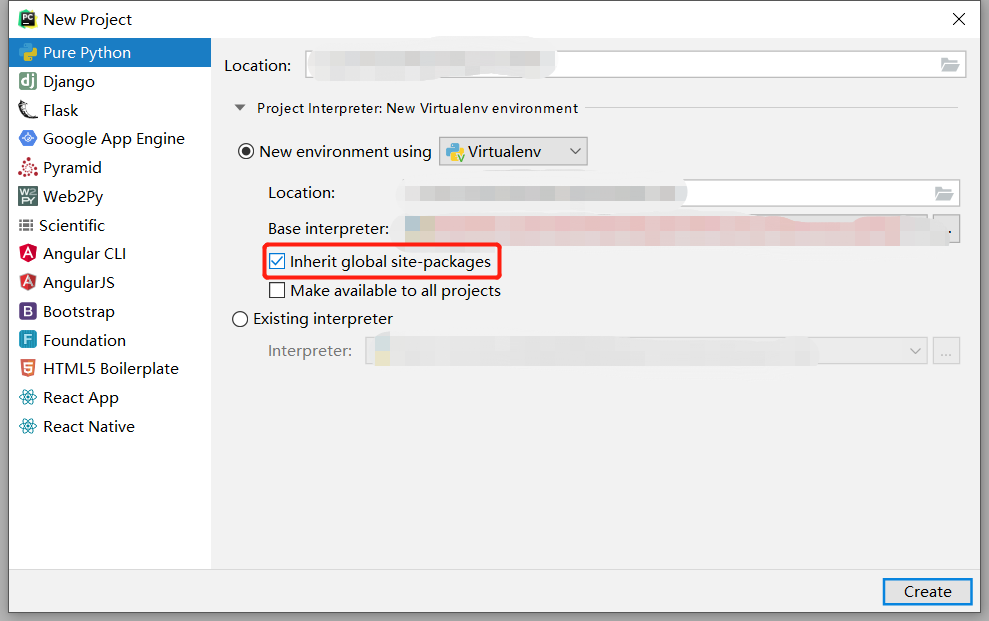Select Existing interpreter radio button

point(240,319)
